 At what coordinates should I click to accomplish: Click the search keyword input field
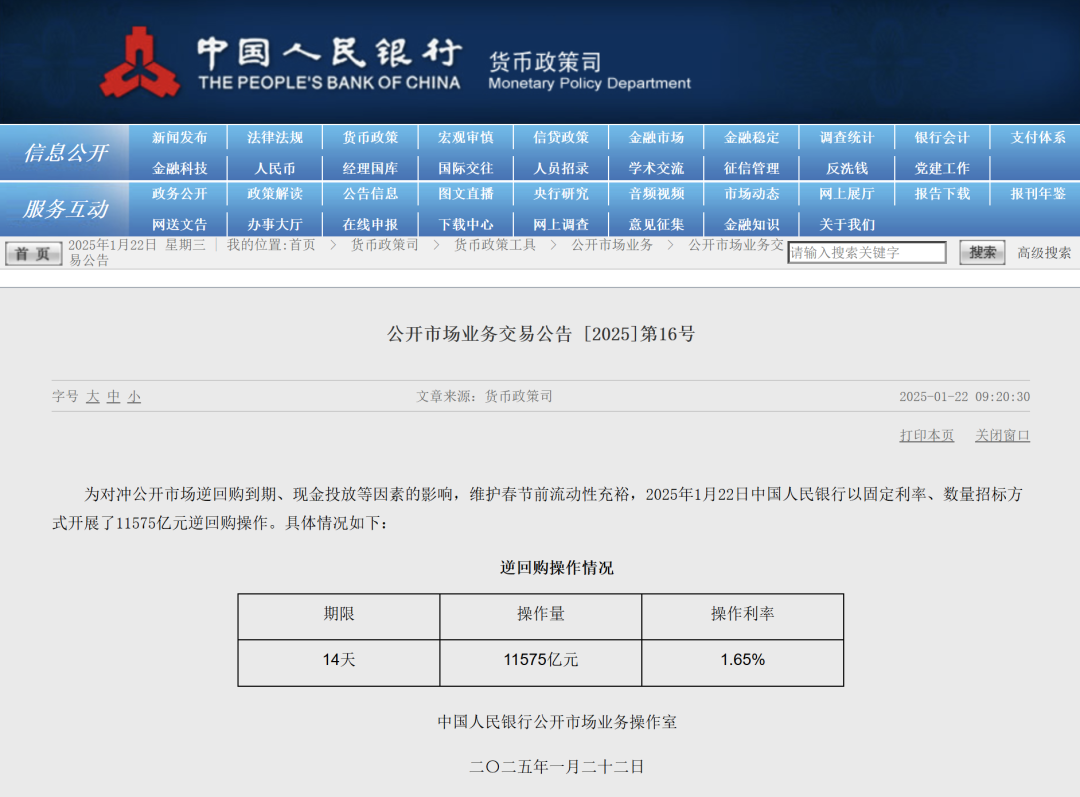[866, 253]
